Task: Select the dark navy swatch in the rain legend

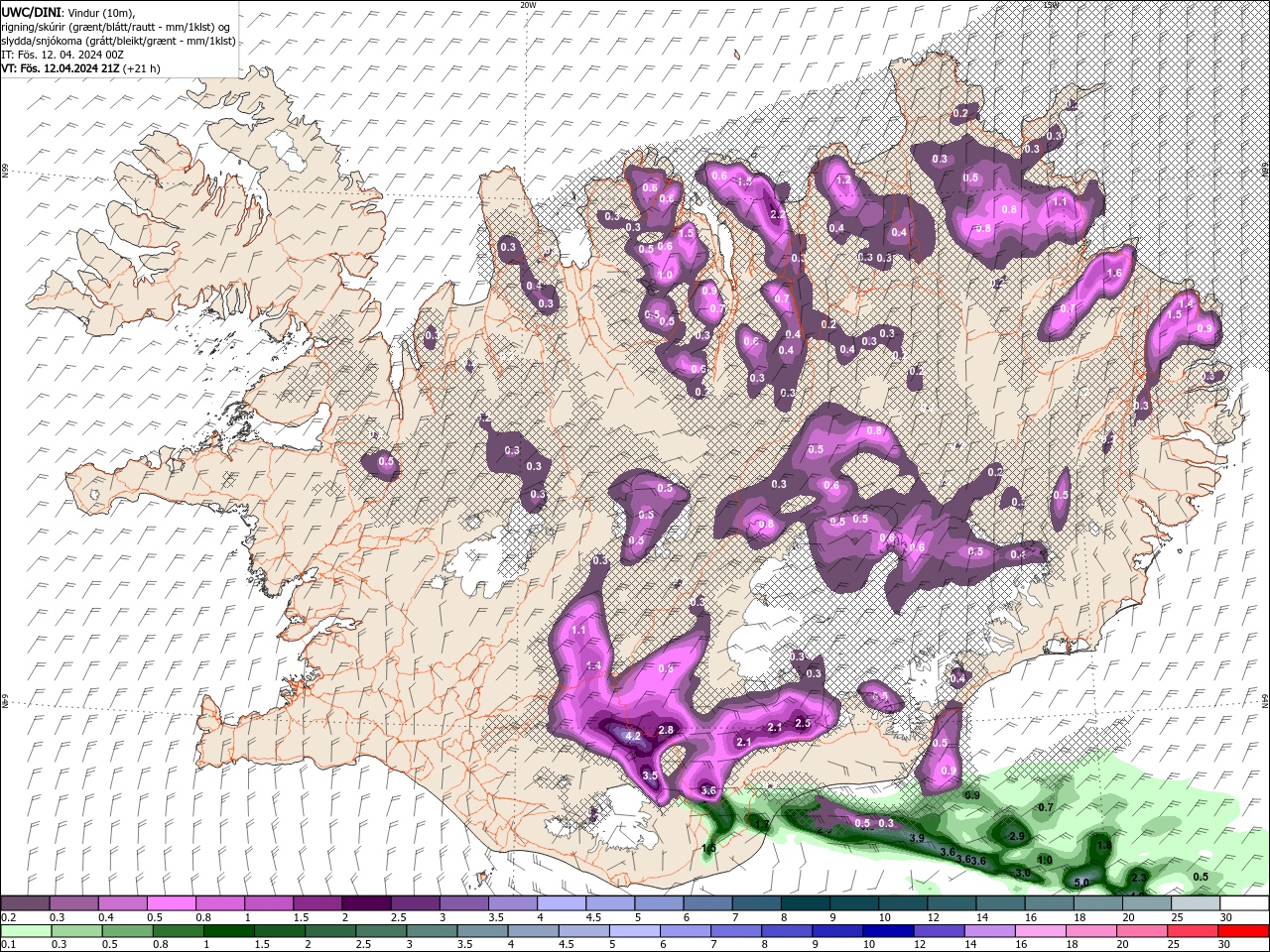Action: (x=886, y=930)
